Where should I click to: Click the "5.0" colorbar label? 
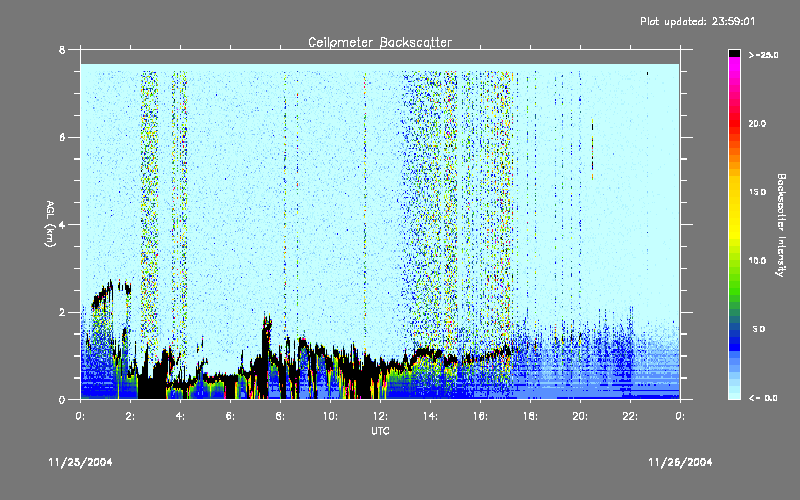[759, 329]
